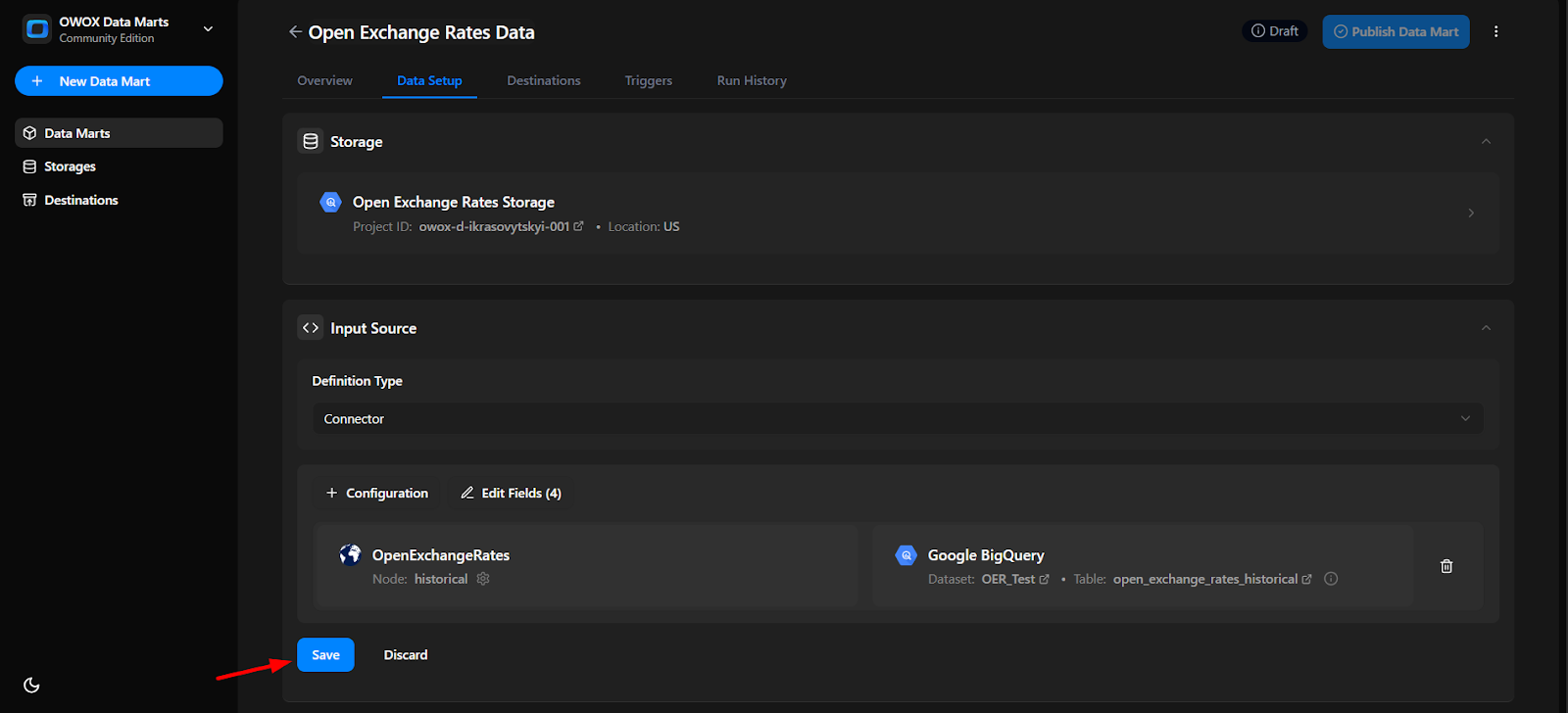The width and height of the screenshot is (1568, 713).
Task: Open project owox-d-ikrasovytskyi-001 external link
Action: [x=578, y=226]
